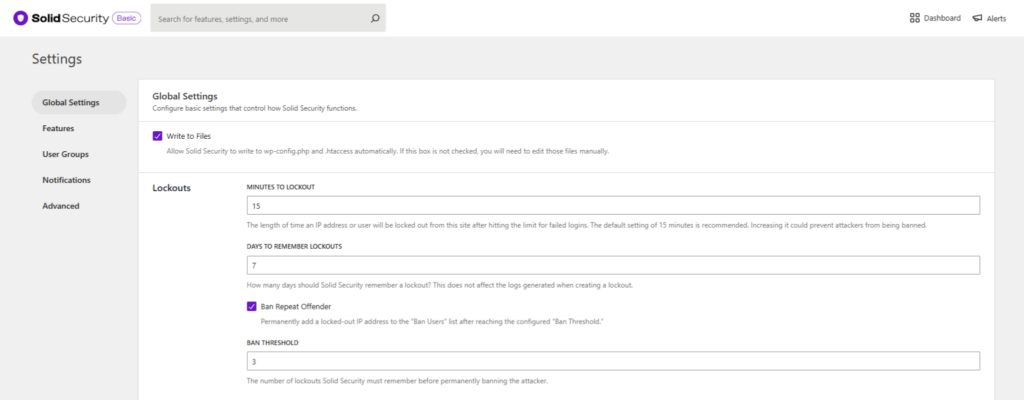Click the search magnifier icon
1024x400 pixels.
coord(375,17)
